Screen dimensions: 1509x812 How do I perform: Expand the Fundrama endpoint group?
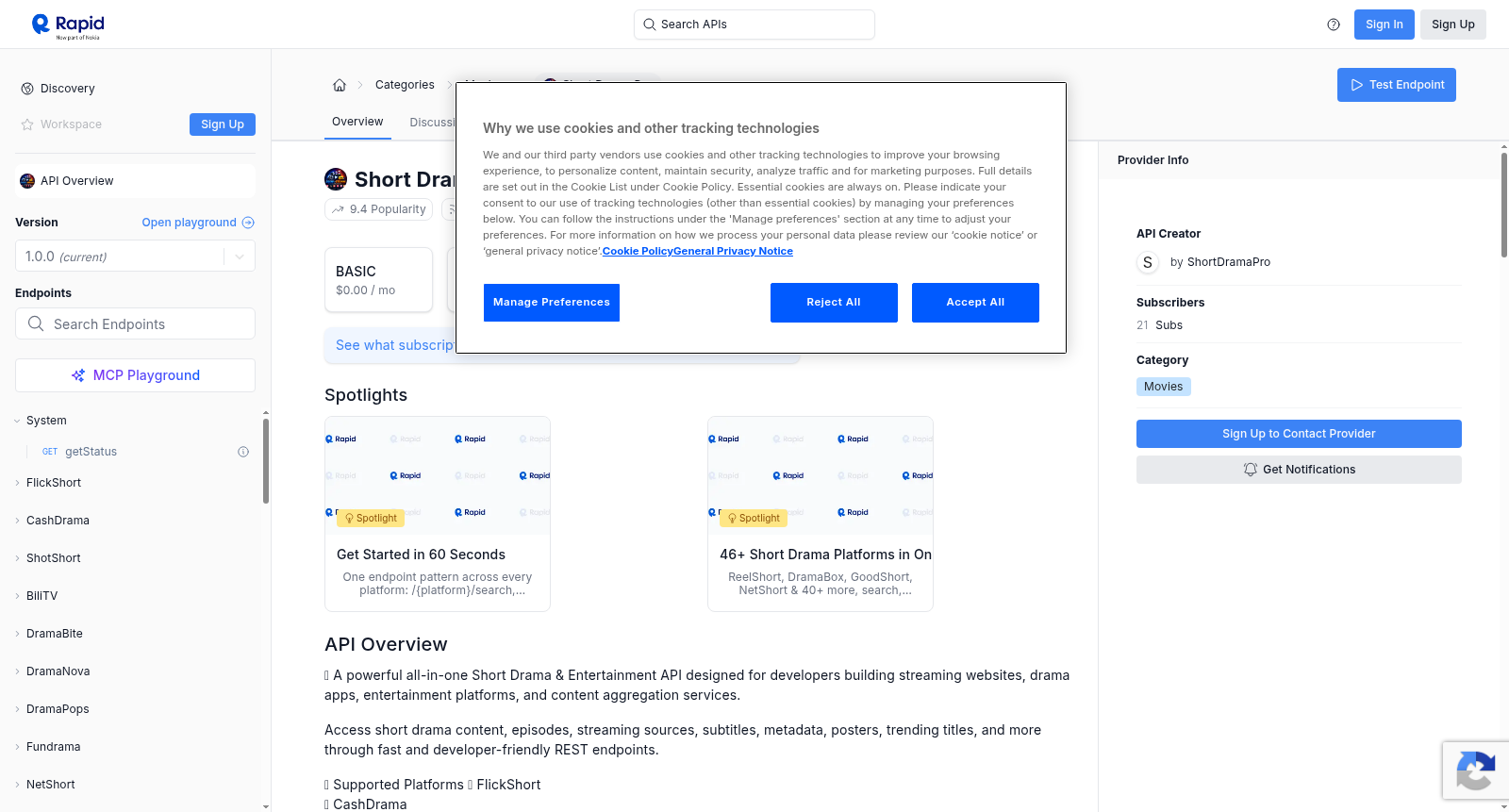[x=17, y=747]
